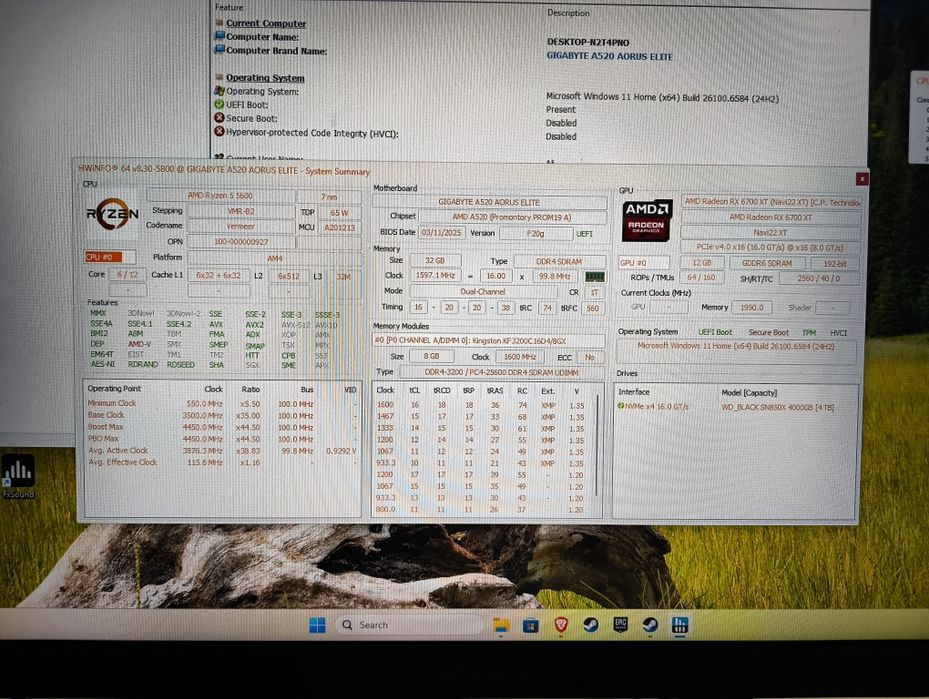Click the 192-bit memory bus field

click(x=835, y=264)
